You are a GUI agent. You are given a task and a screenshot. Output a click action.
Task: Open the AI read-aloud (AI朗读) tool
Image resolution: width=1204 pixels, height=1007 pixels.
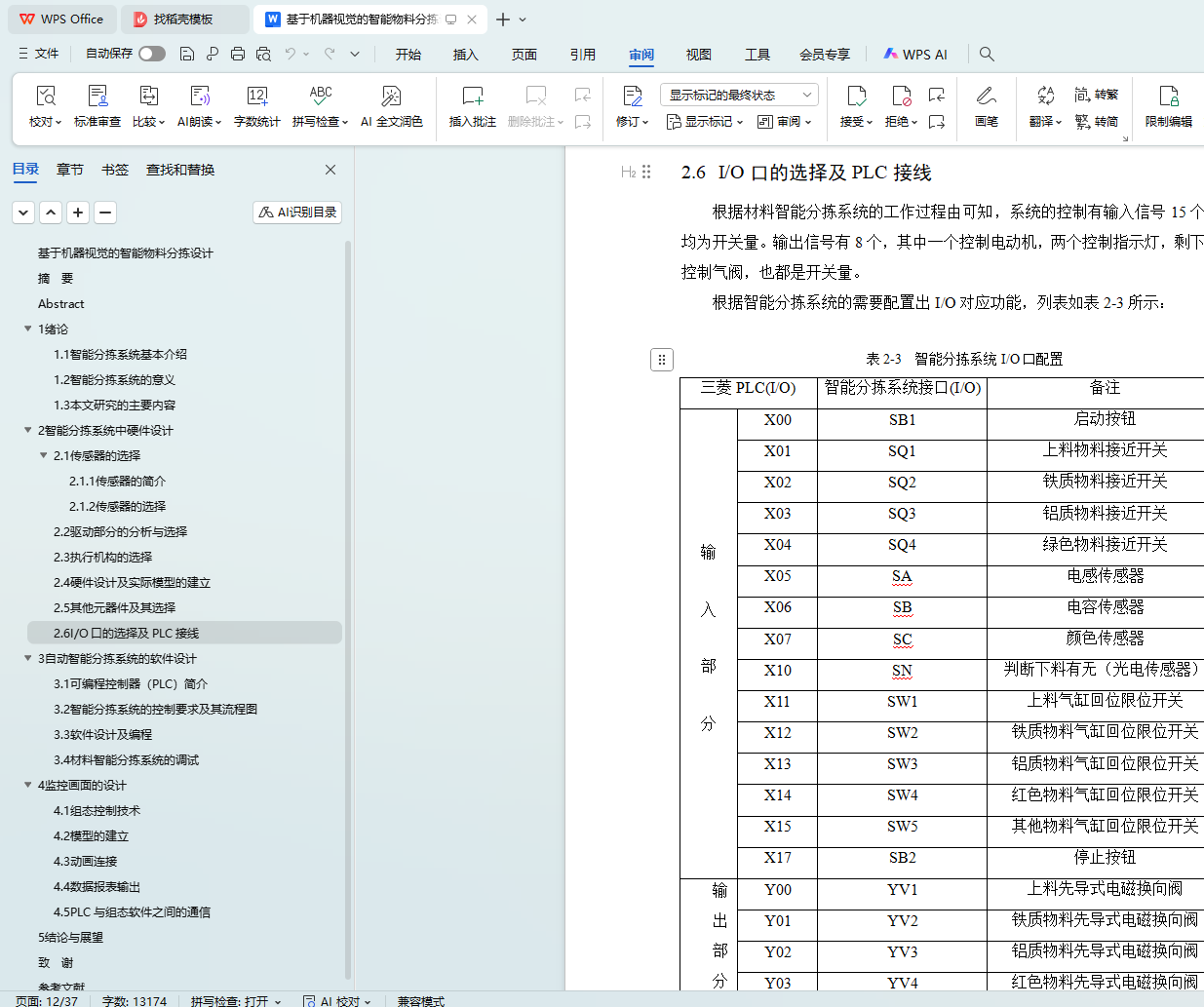pyautogui.click(x=199, y=97)
